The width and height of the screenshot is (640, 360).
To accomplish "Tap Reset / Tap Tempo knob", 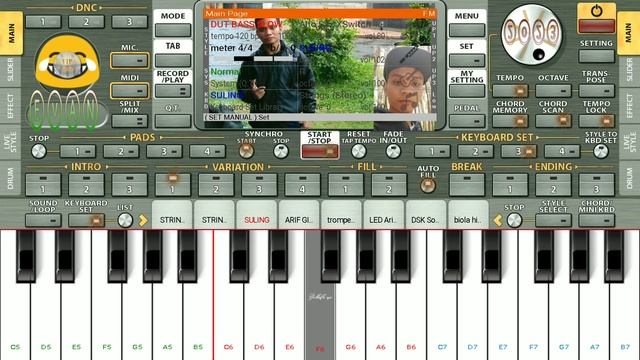I will [x=359, y=151].
